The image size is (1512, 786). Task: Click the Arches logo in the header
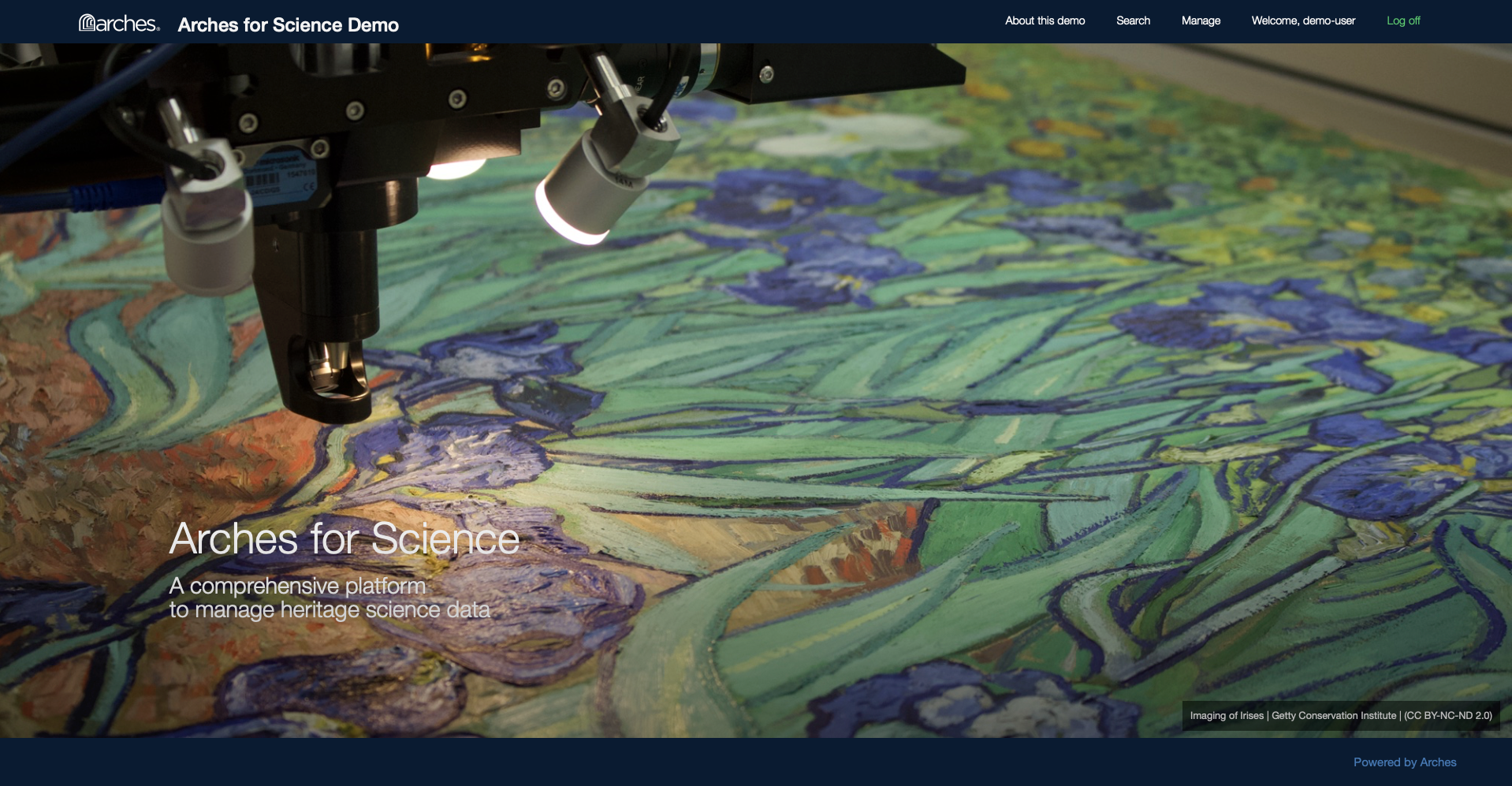click(119, 24)
